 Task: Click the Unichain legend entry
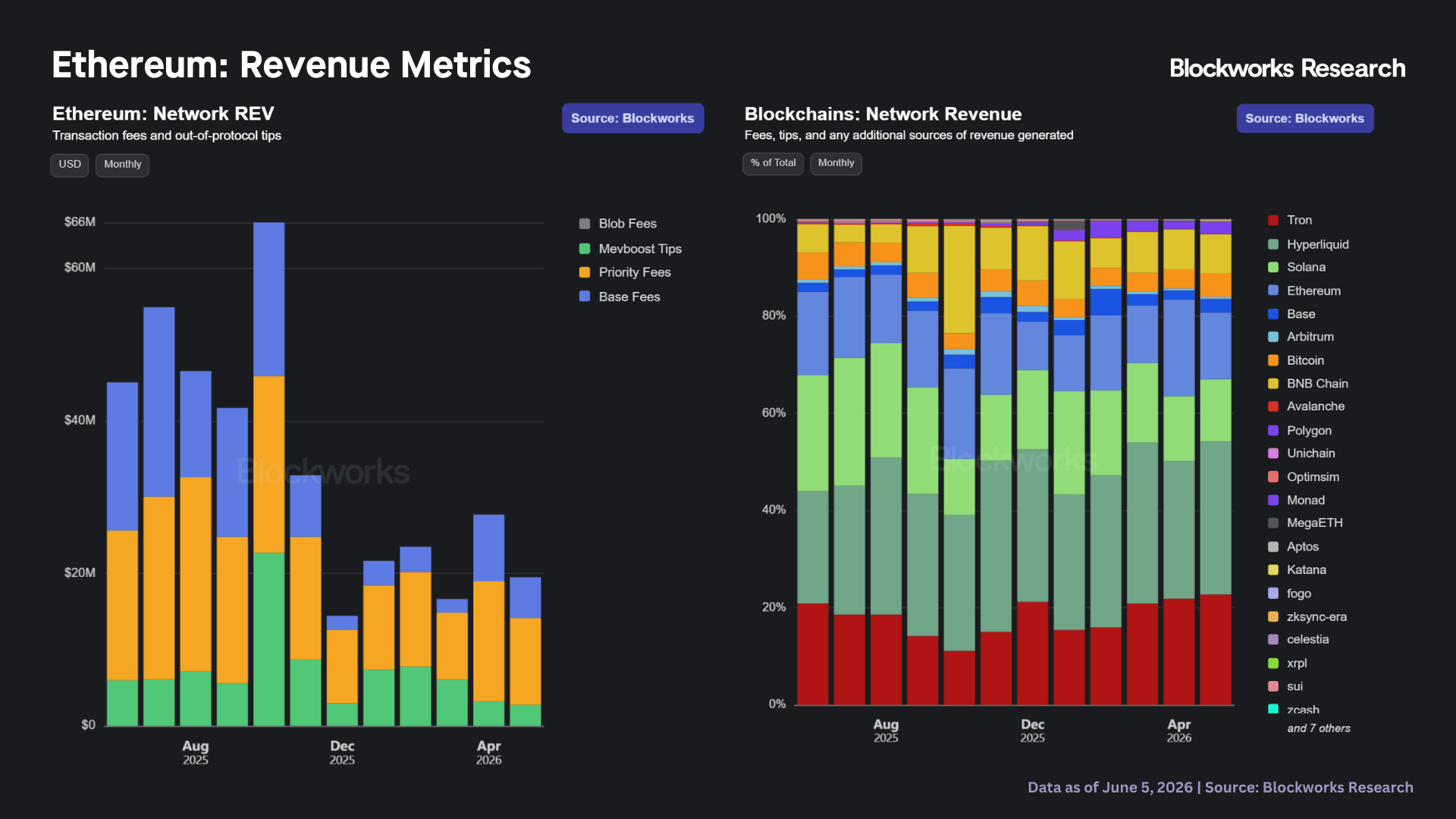coord(1301,453)
